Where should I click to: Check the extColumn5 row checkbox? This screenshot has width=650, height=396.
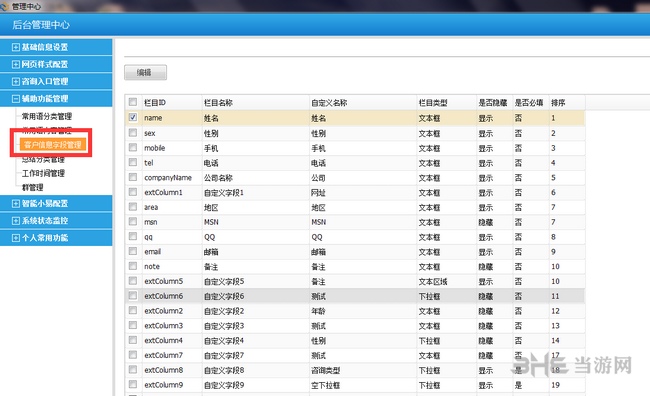pyautogui.click(x=133, y=281)
